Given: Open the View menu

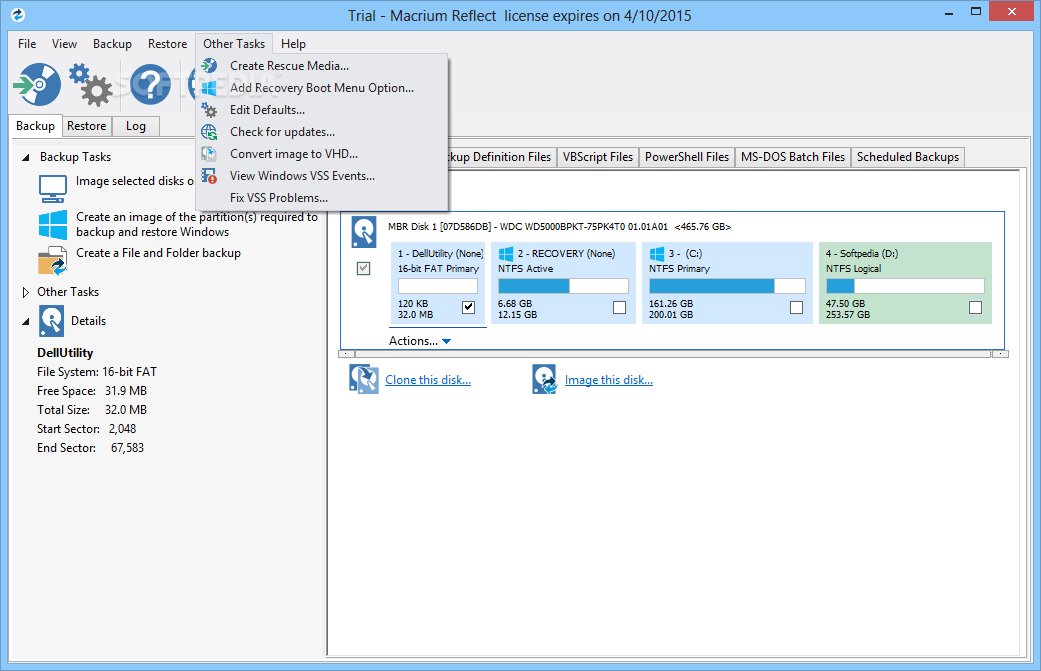Looking at the screenshot, I should coord(64,44).
